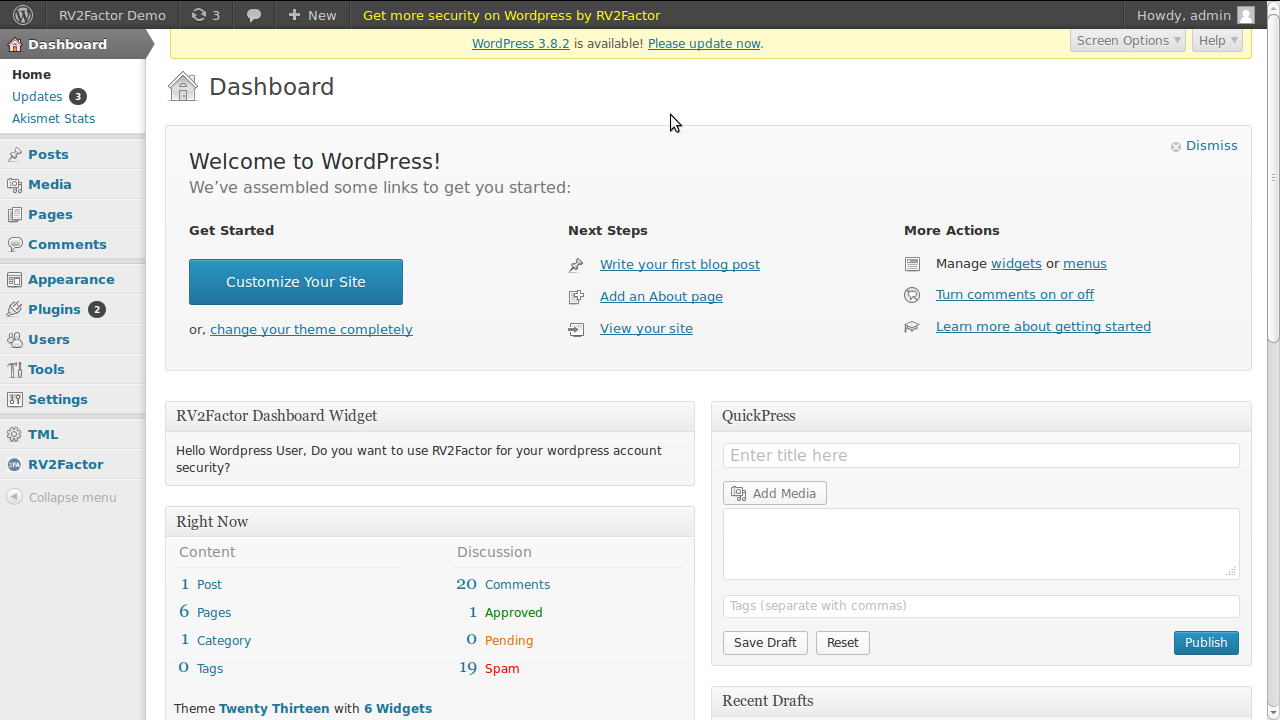The height and width of the screenshot is (720, 1280).
Task: Open the WordPress logo menu
Action: pyautogui.click(x=23, y=15)
